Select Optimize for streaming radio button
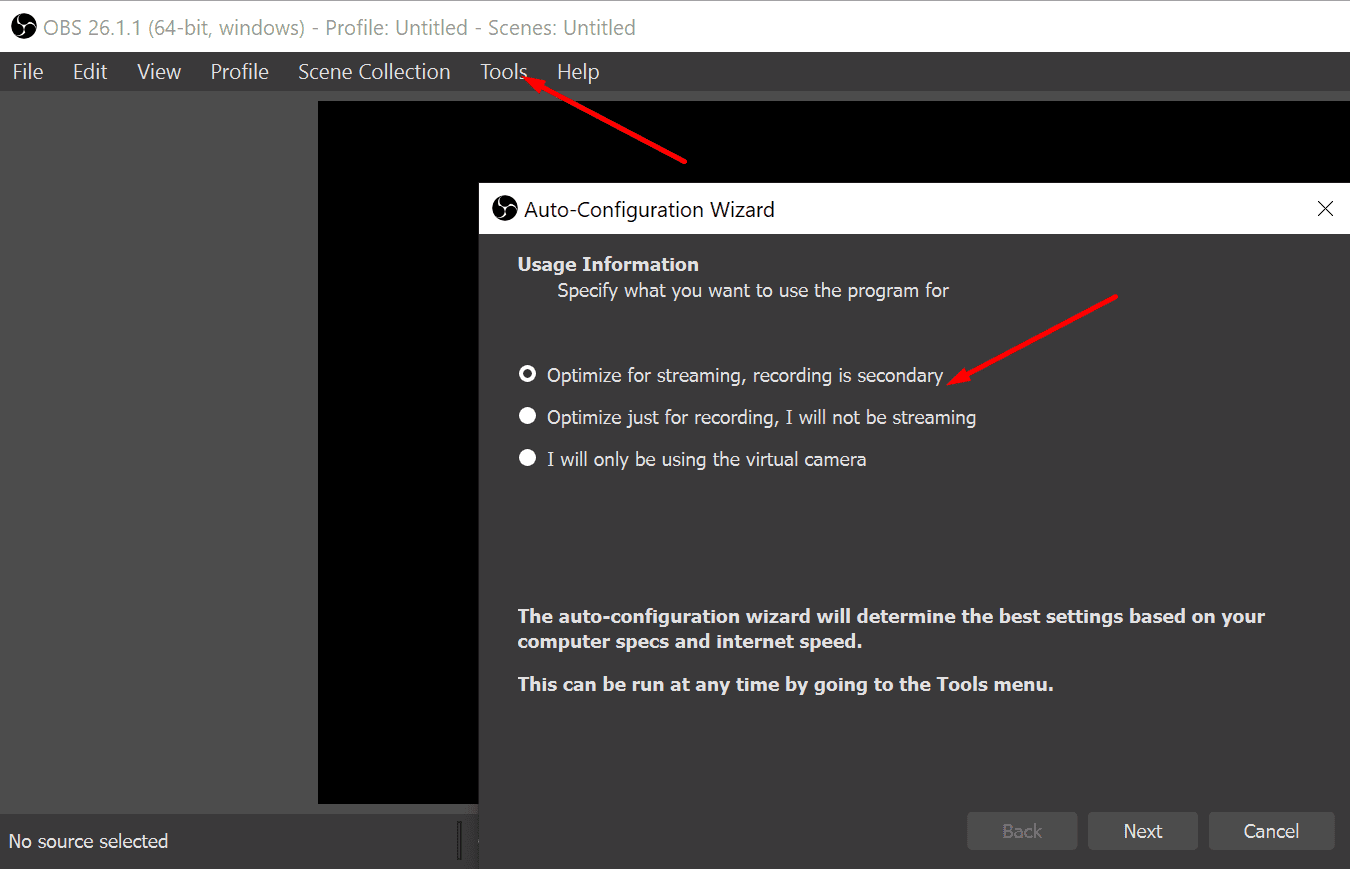Viewport: 1350px width, 869px height. click(528, 375)
